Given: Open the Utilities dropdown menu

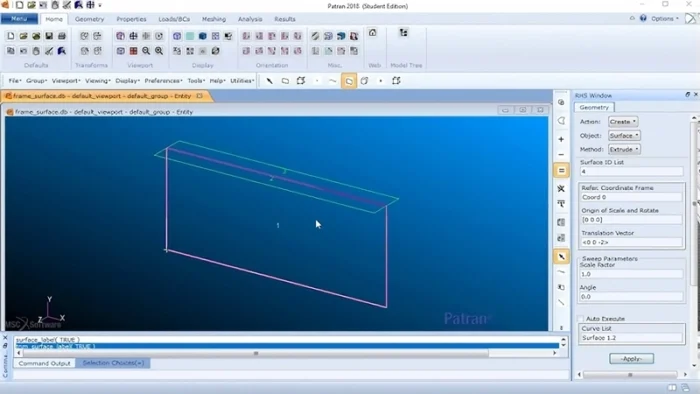Looking at the screenshot, I should (242, 81).
